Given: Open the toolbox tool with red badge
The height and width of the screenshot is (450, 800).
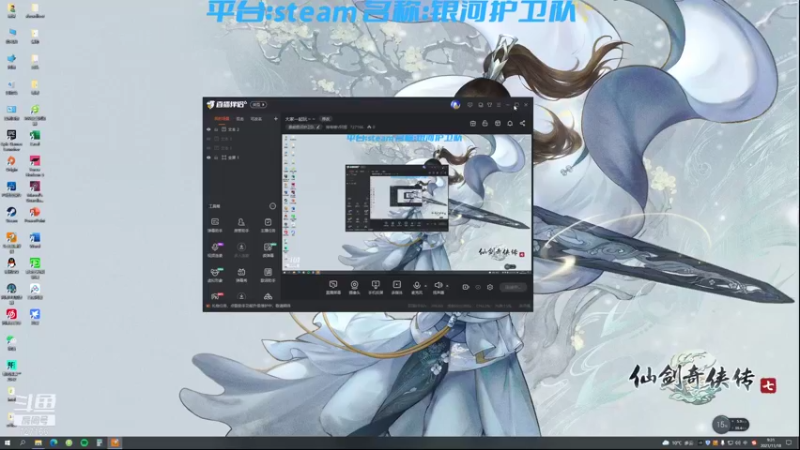Looking at the screenshot, I should (215, 296).
